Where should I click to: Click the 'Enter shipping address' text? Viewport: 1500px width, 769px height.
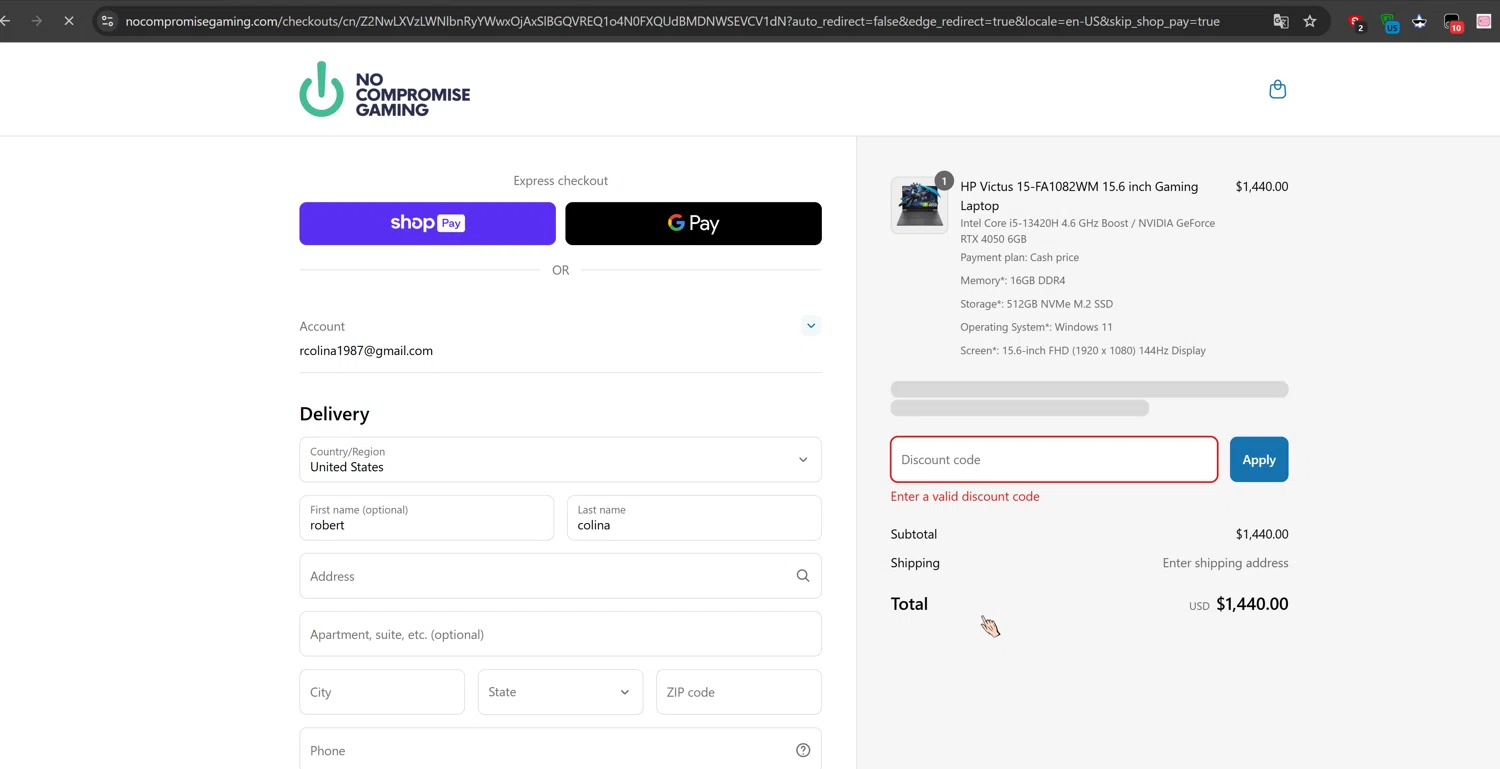click(x=1225, y=563)
